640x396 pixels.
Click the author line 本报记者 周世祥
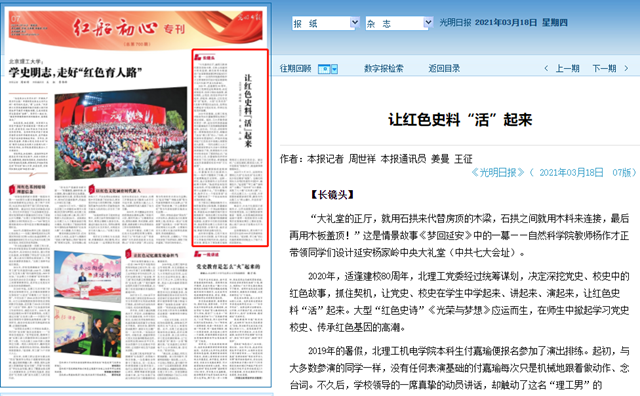click(x=341, y=159)
